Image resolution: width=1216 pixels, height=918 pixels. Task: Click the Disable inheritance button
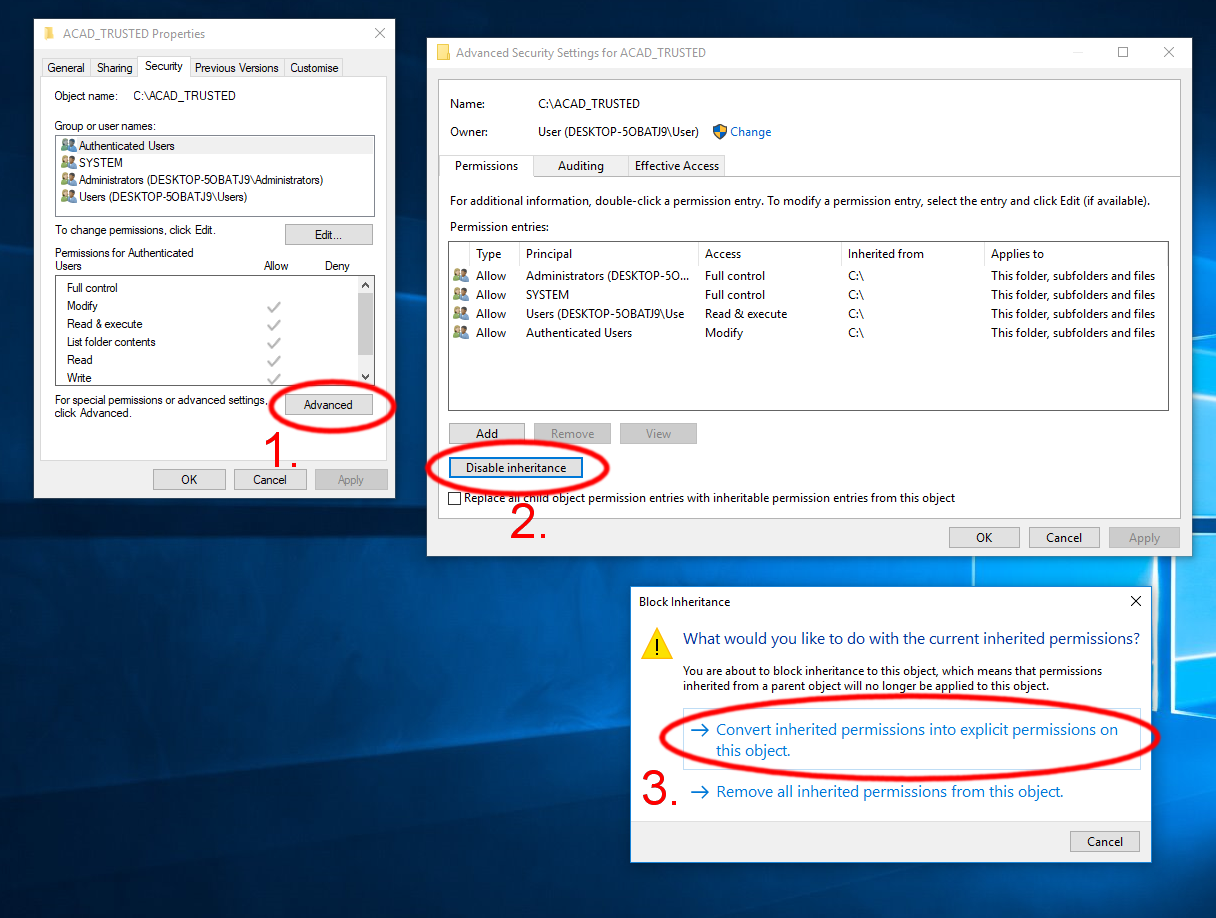point(515,468)
